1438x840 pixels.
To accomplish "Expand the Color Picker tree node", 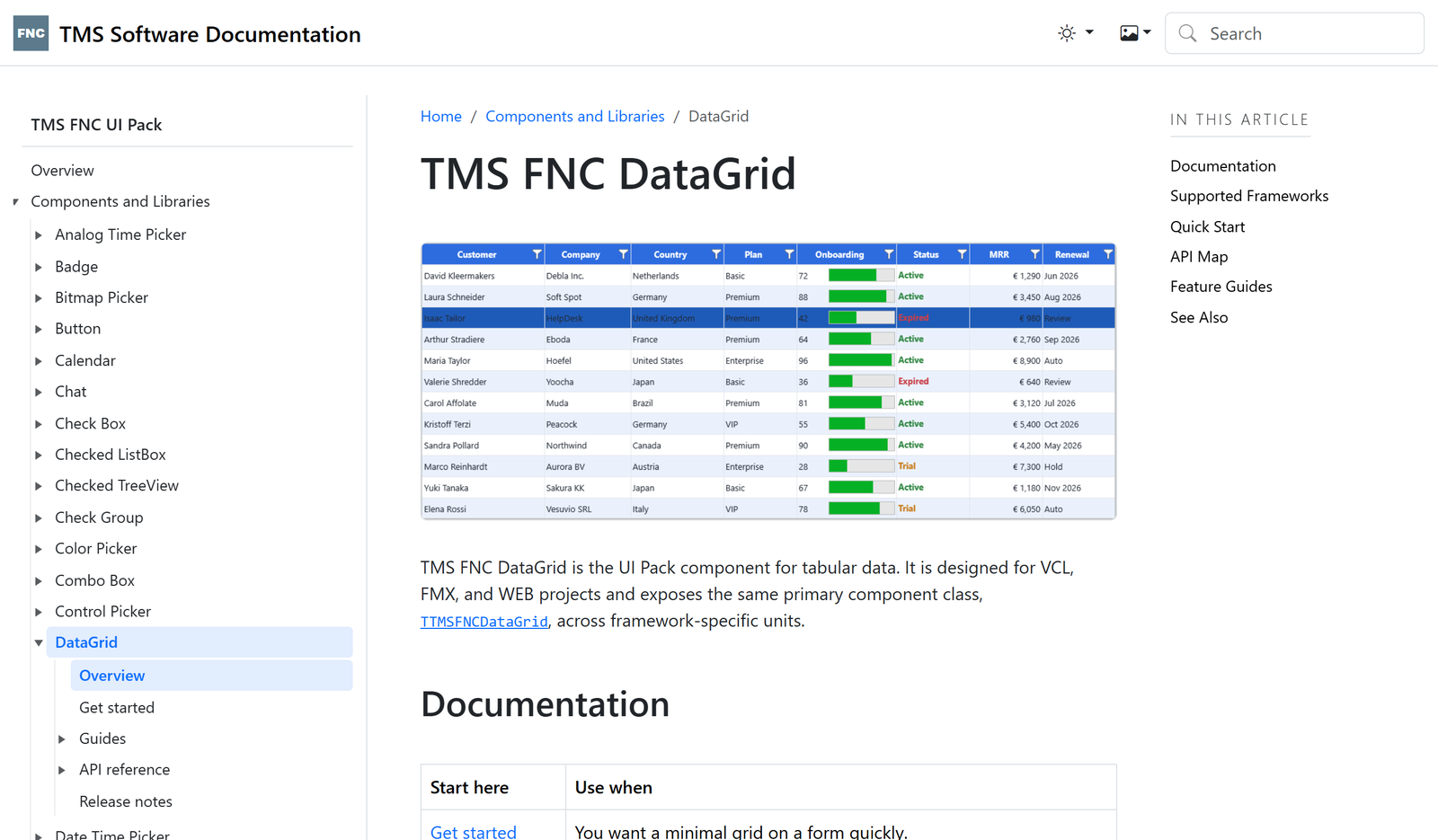I will [x=39, y=548].
